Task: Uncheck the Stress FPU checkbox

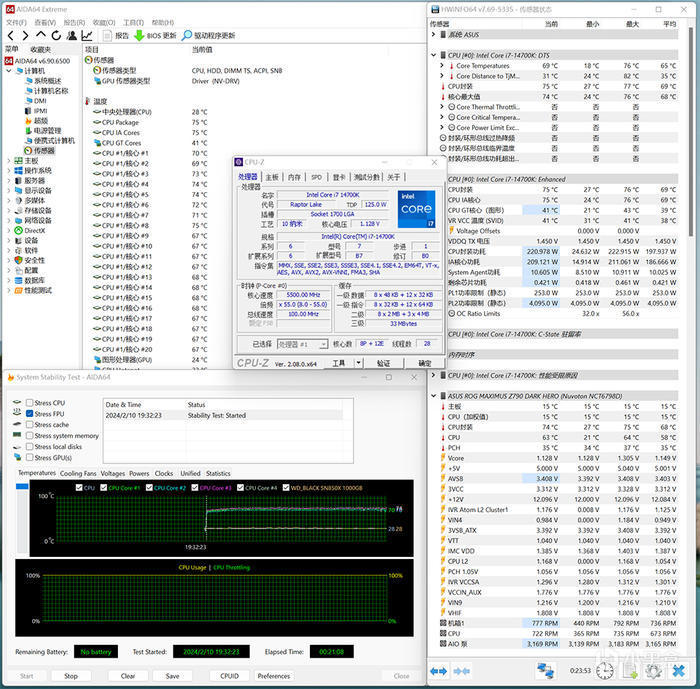Action: [x=29, y=414]
